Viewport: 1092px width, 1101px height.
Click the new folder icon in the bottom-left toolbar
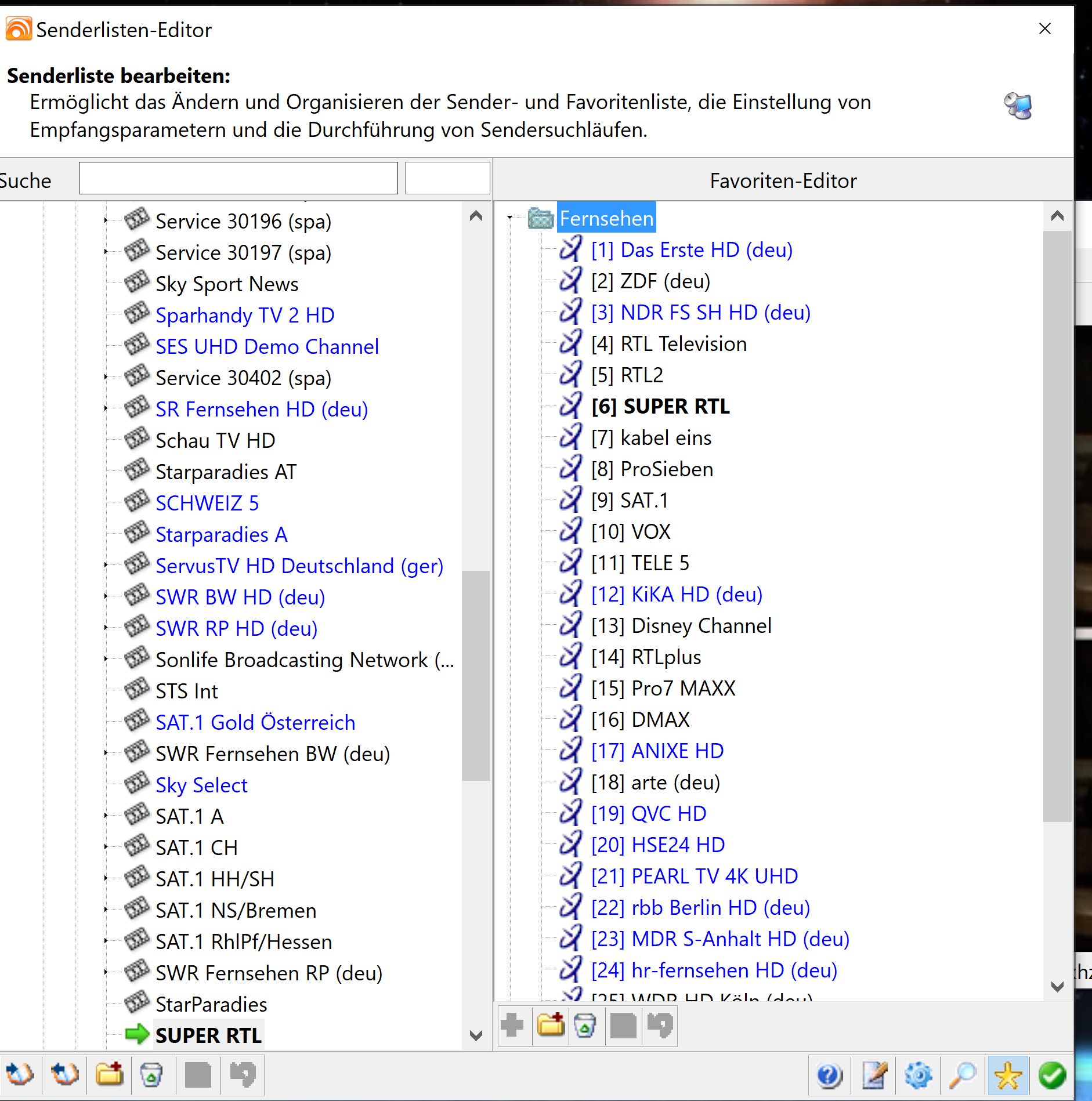[x=109, y=1075]
